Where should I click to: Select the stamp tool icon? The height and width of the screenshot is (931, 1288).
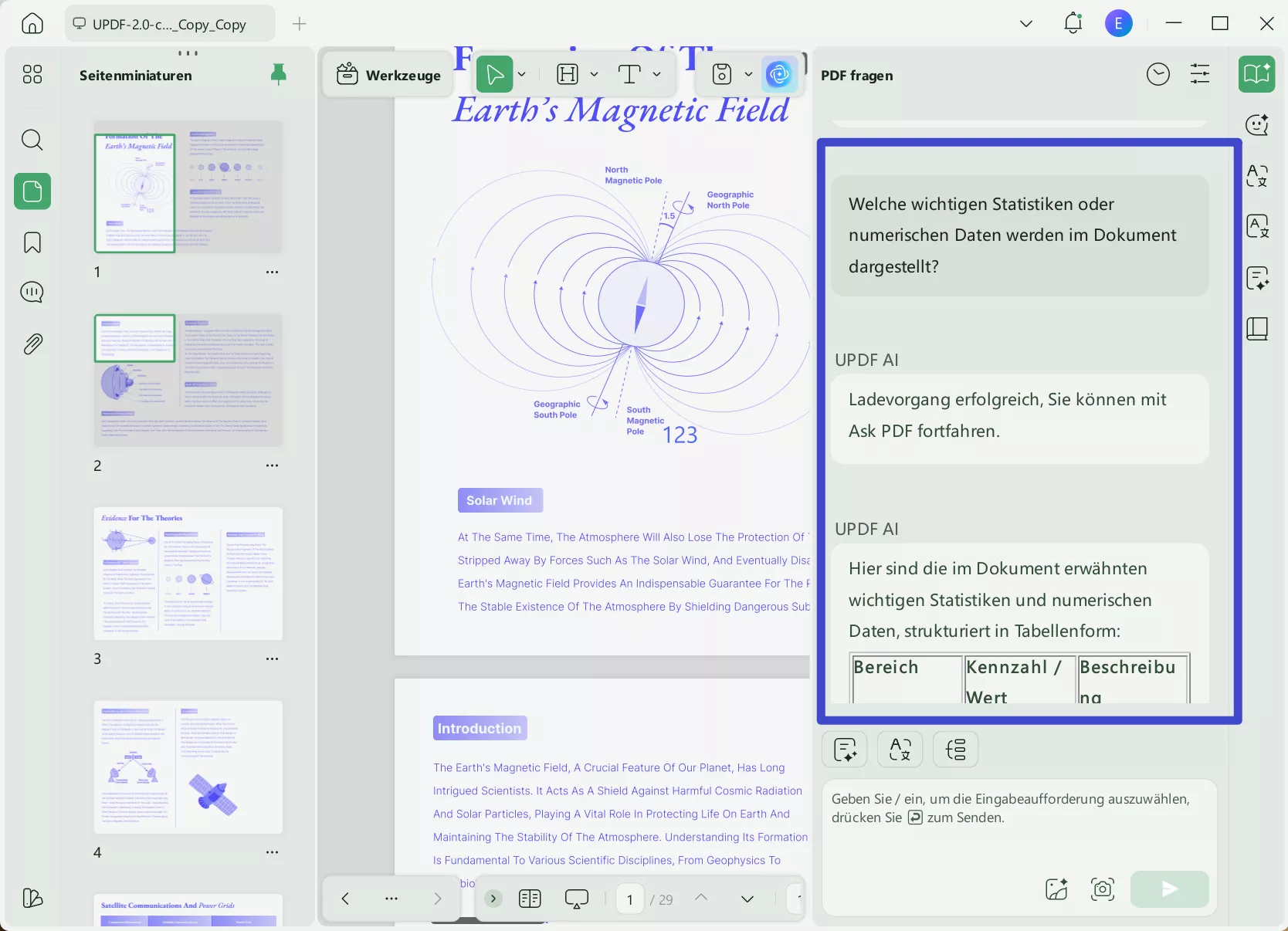point(722,74)
